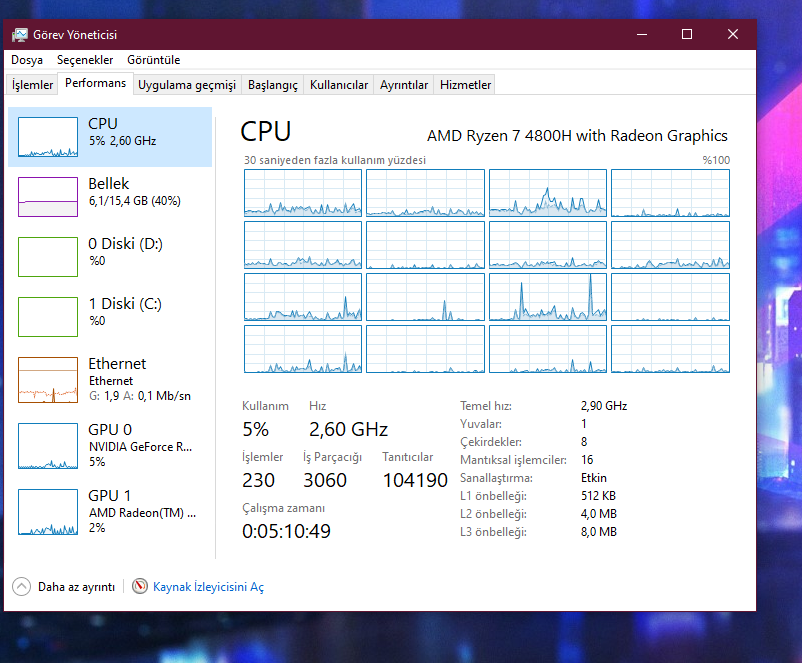
Task: Collapse view with Daha az ayrıntı arrow
Action: [x=21, y=587]
